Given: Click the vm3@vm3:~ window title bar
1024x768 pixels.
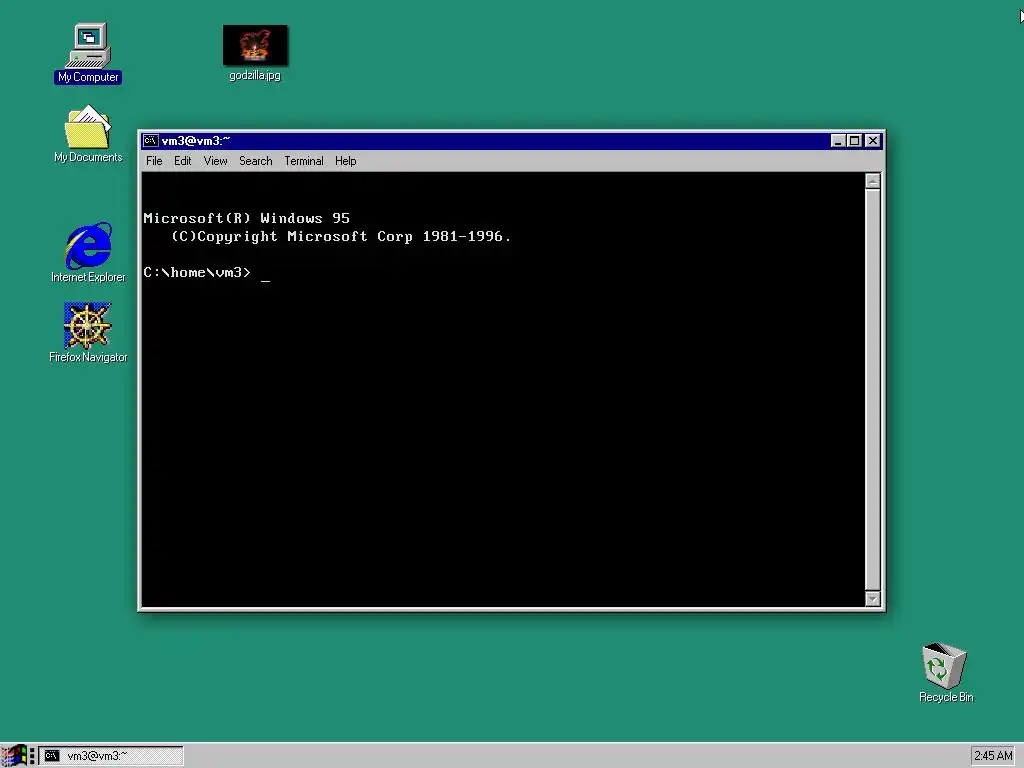Looking at the screenshot, I should pos(512,140).
